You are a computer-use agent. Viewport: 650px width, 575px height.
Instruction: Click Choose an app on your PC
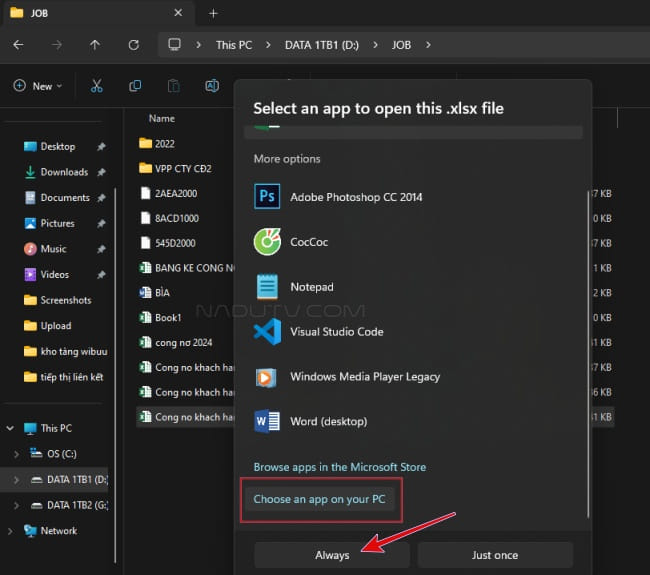(319, 499)
